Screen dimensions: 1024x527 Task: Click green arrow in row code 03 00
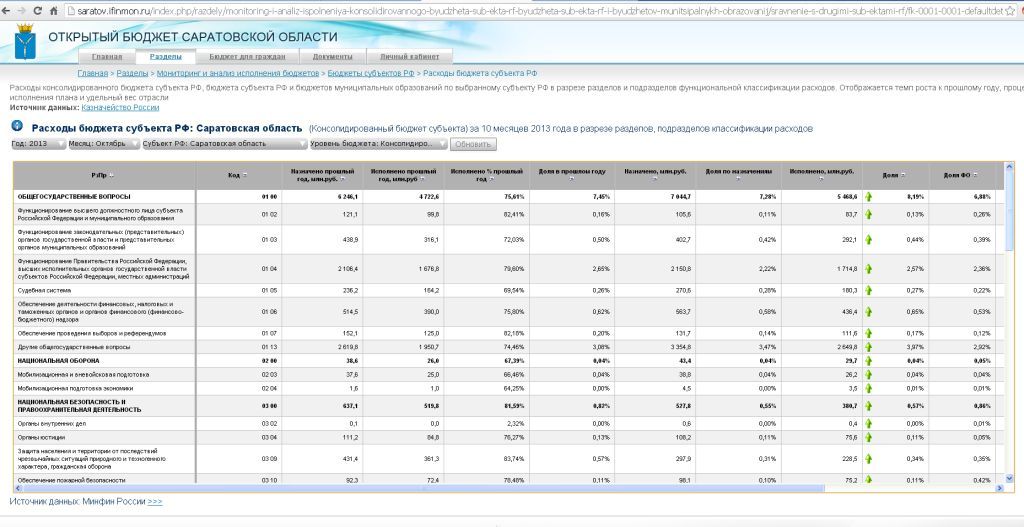click(869, 406)
